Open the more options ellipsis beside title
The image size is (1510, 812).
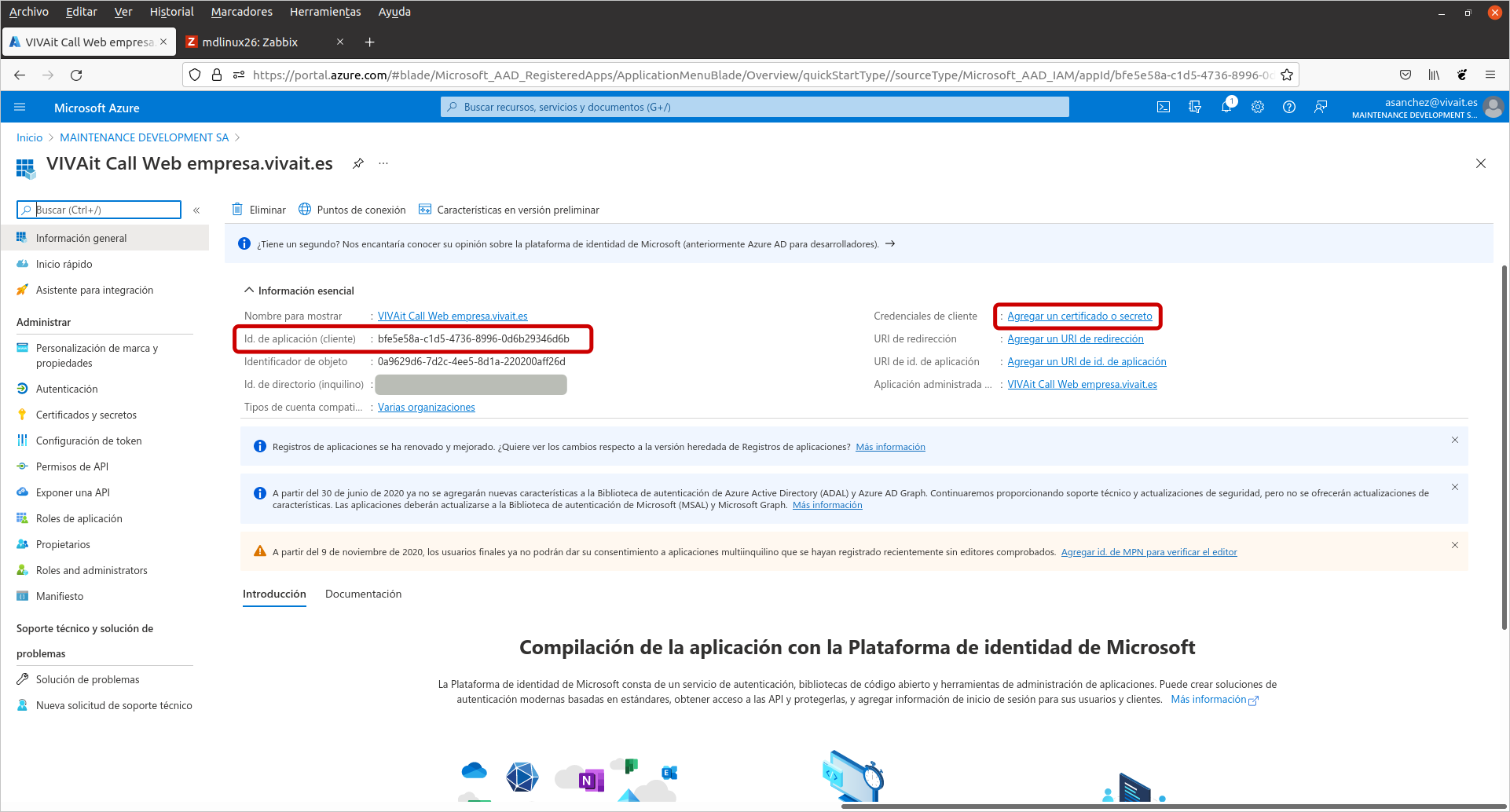tap(383, 163)
